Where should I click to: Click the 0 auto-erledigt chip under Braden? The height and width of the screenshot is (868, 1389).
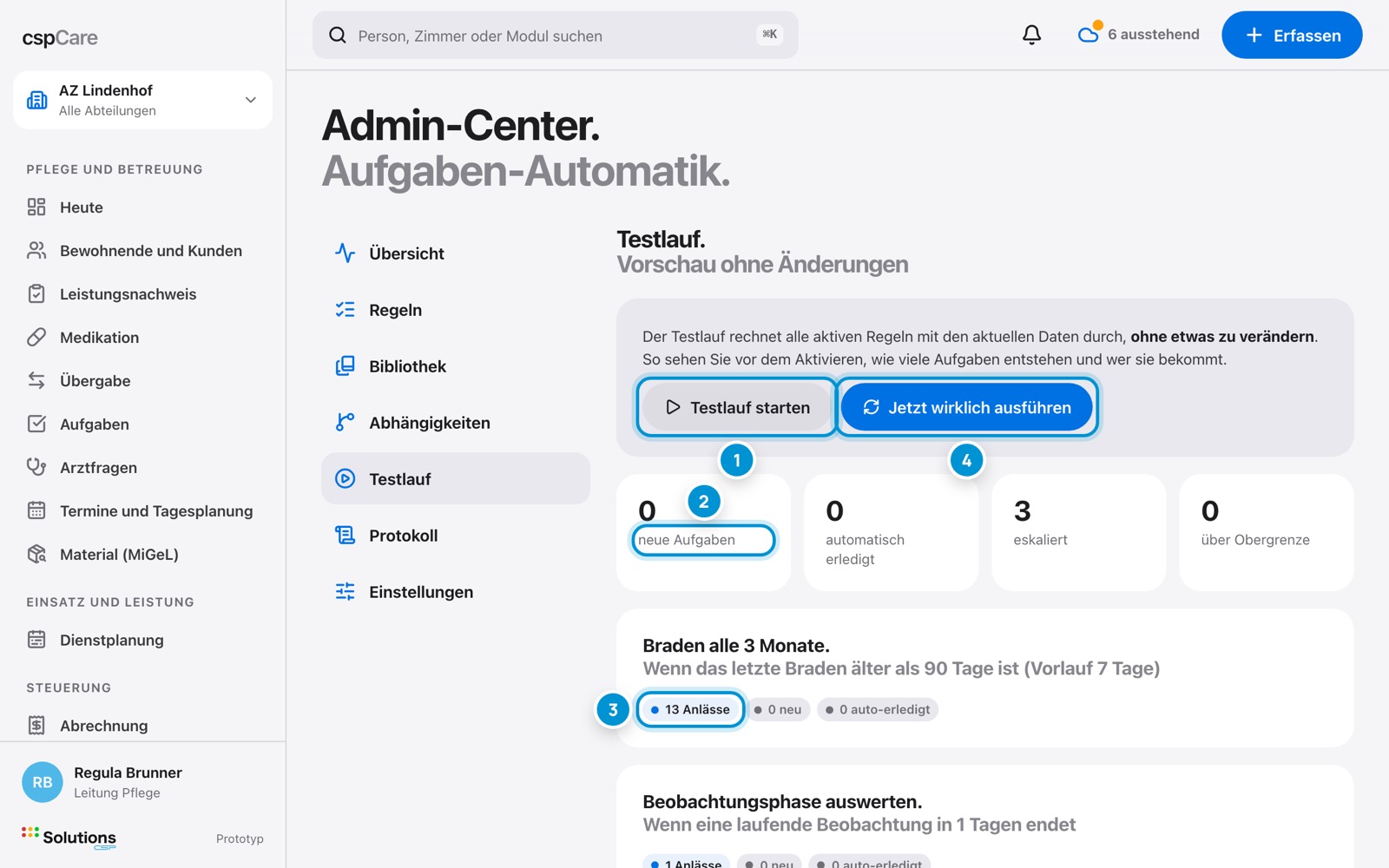[878, 709]
